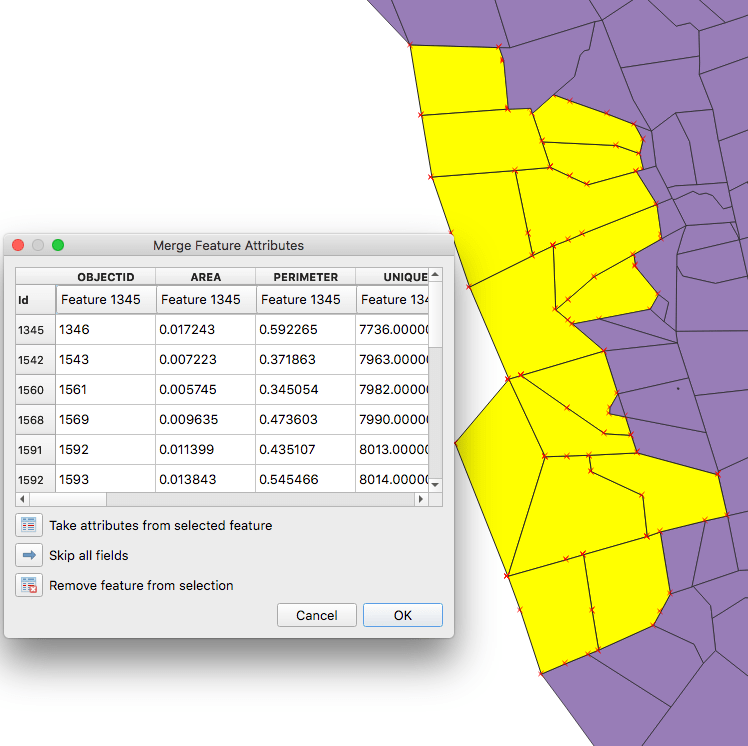Click the Remove feature from selection icon

29,585
